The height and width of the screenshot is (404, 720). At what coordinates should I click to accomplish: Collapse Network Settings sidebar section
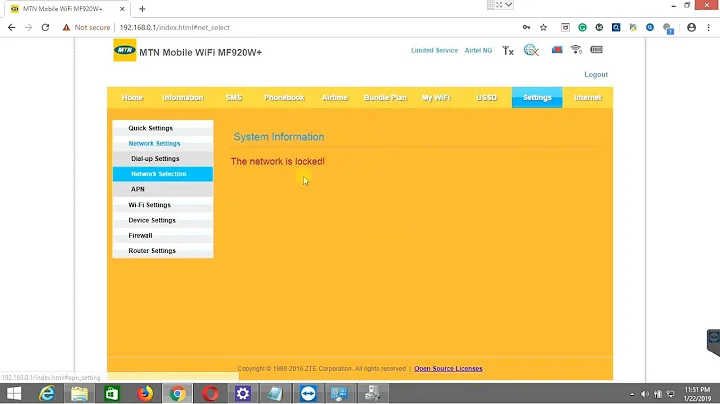163,143
